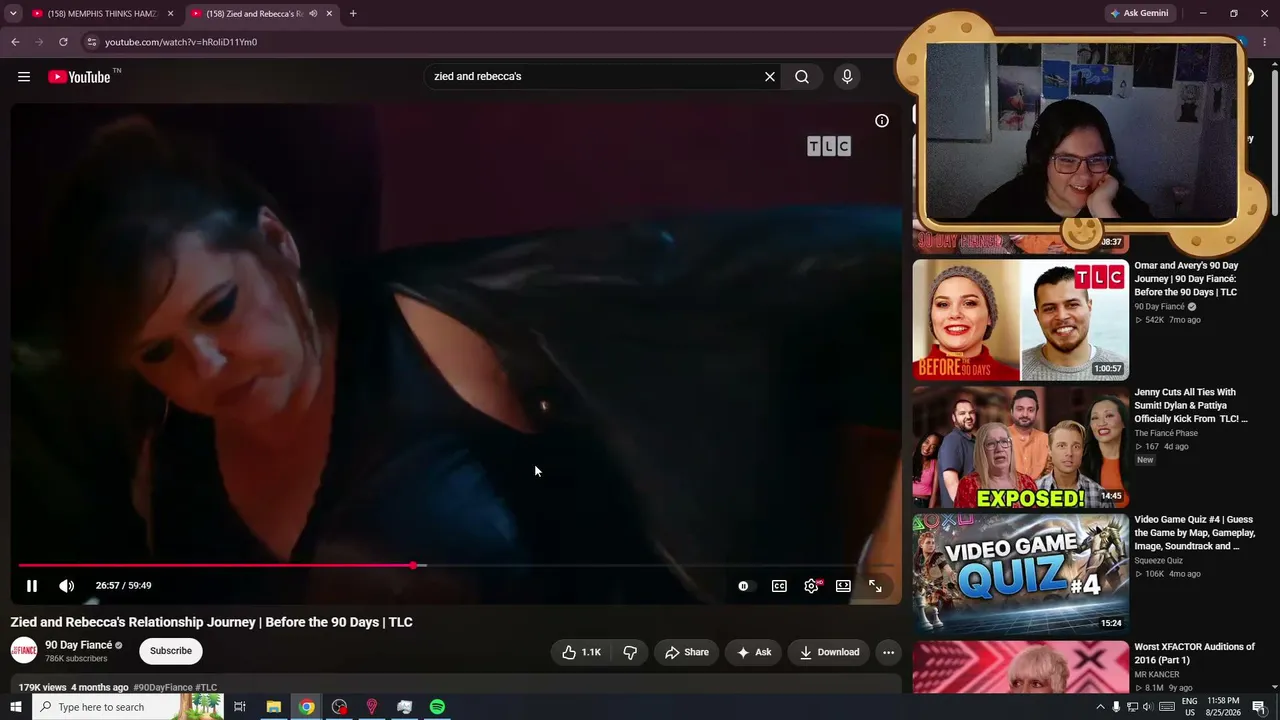Open the Windows Start menu

point(16,707)
